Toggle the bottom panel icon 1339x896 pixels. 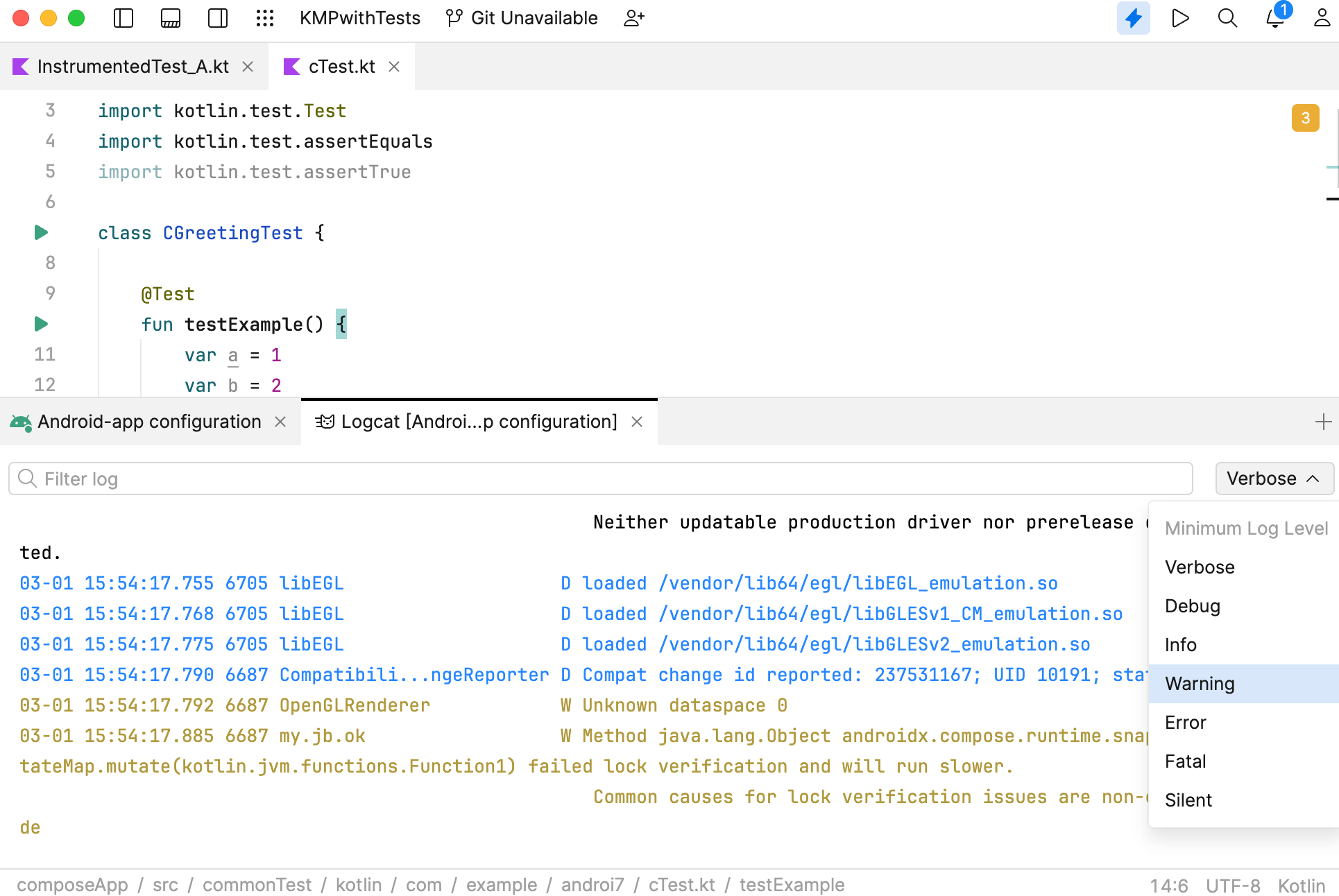(171, 18)
